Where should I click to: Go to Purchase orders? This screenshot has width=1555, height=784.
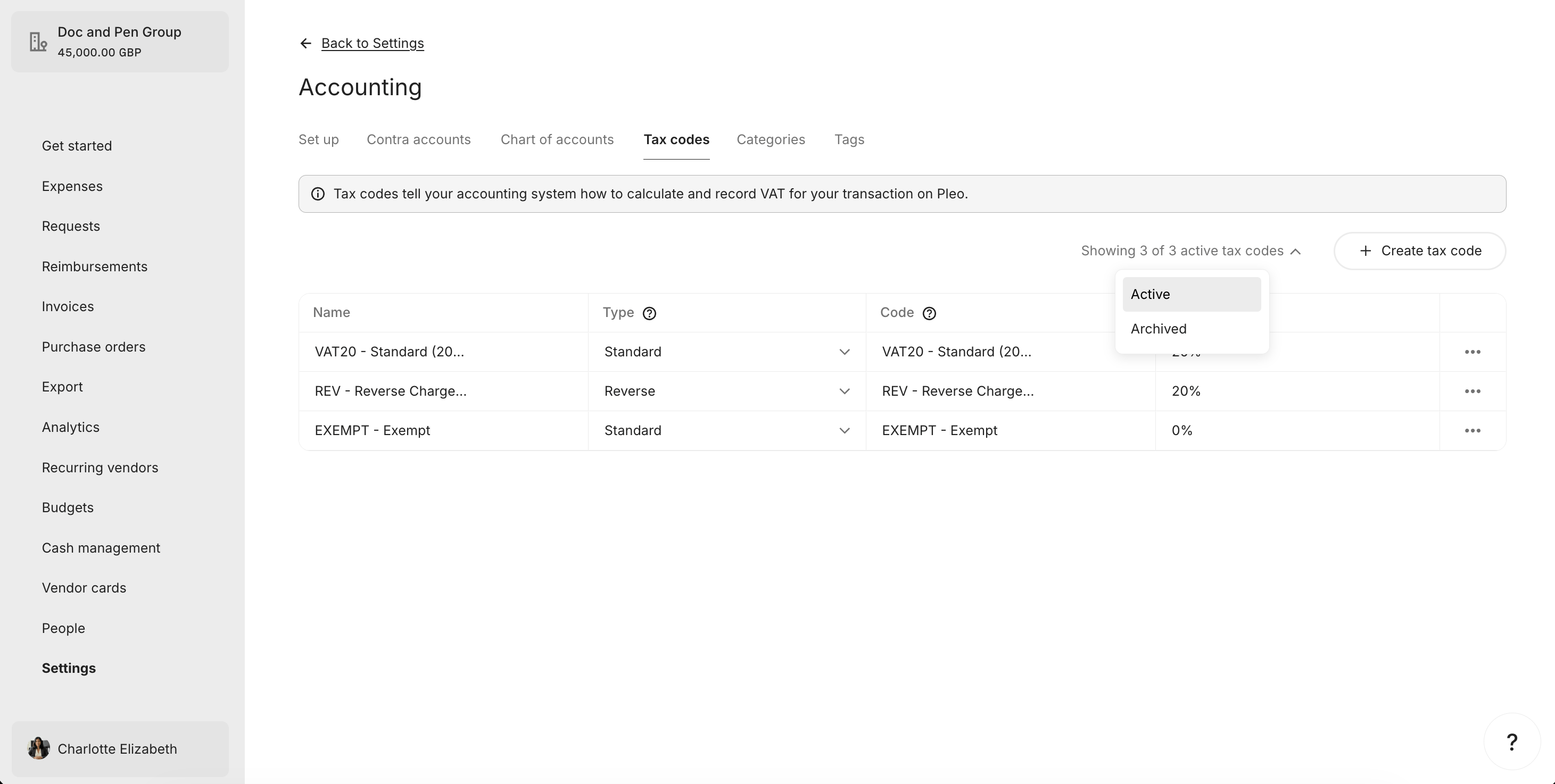94,347
